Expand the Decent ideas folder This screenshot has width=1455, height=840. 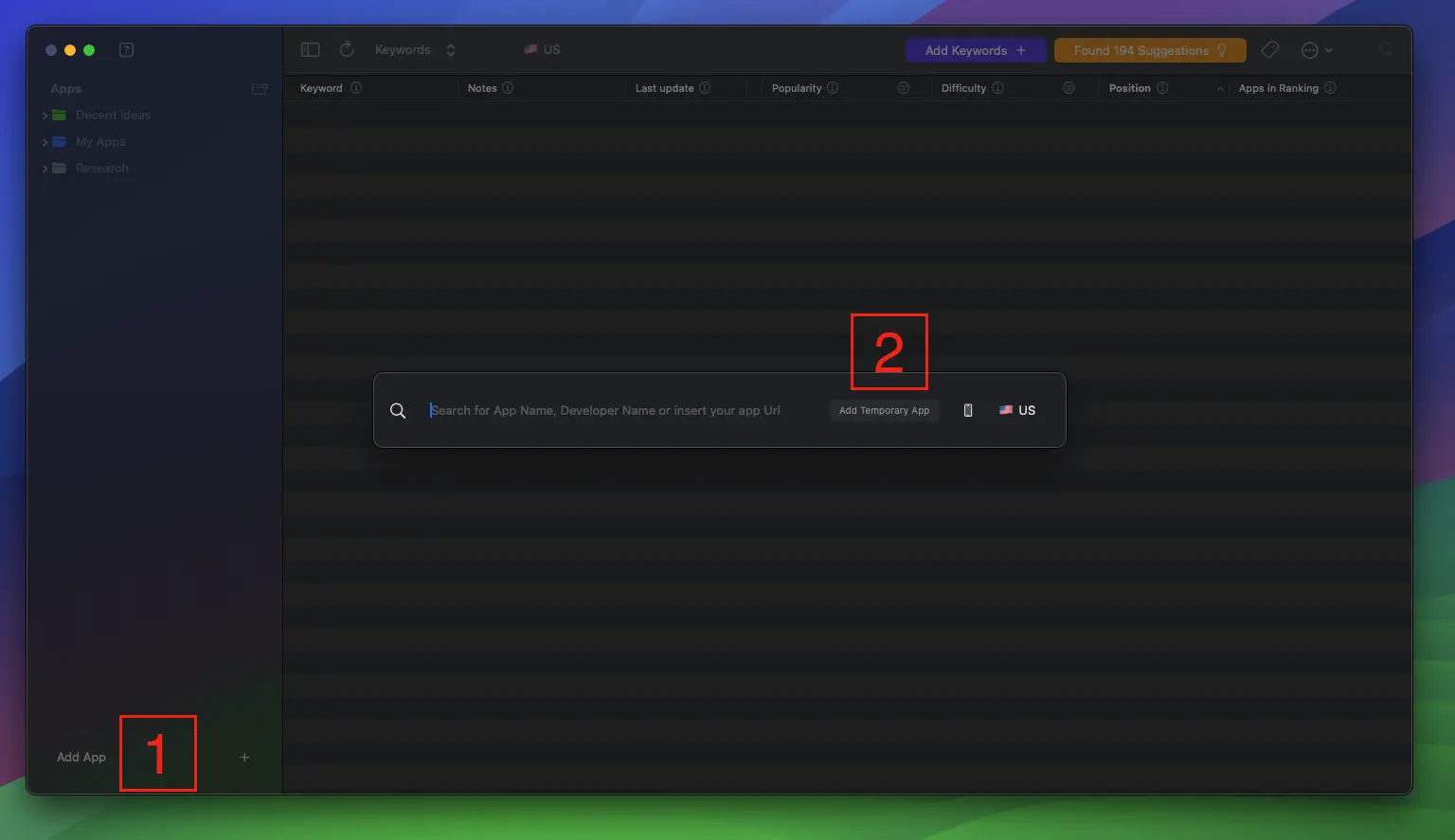(x=45, y=116)
